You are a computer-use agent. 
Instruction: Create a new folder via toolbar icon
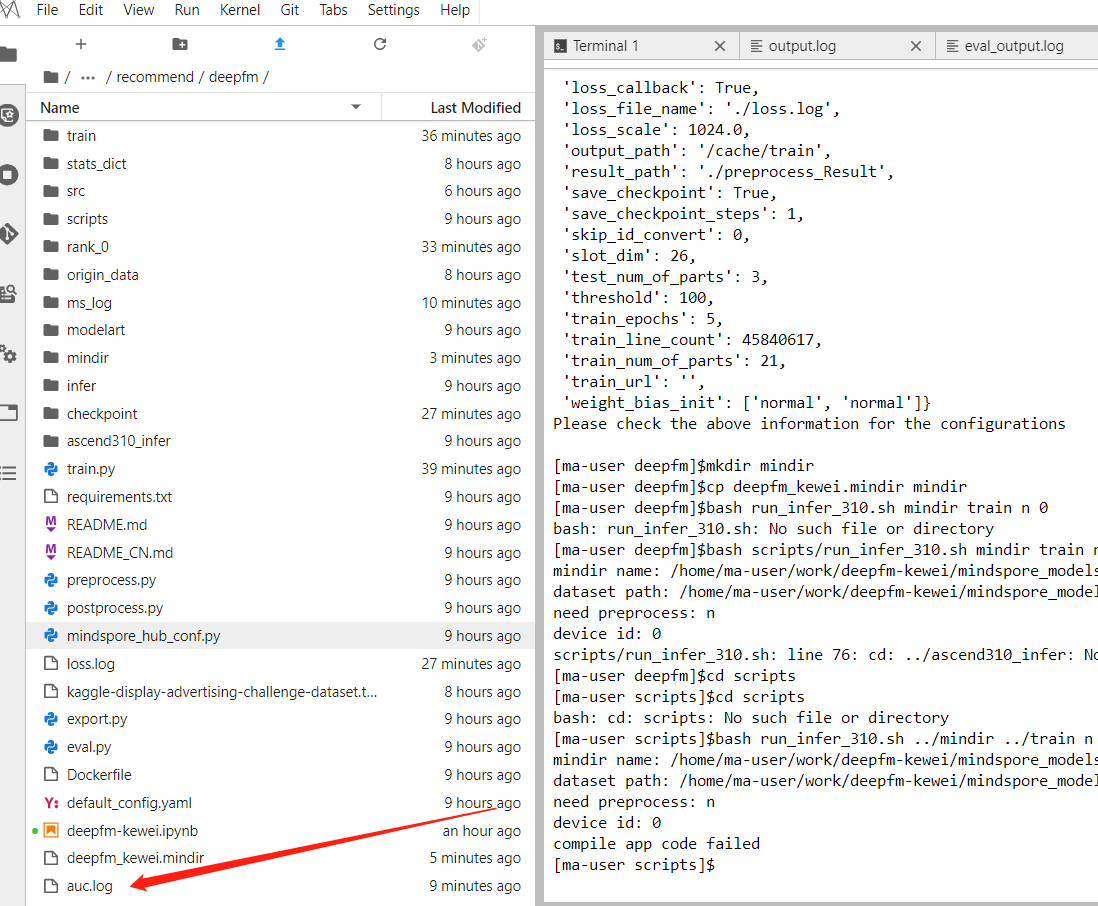(180, 44)
